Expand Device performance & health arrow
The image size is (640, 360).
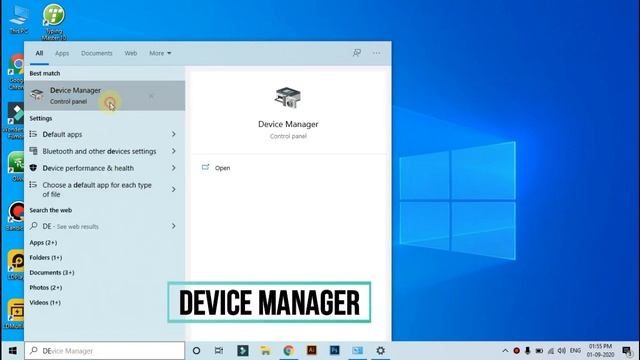point(173,168)
